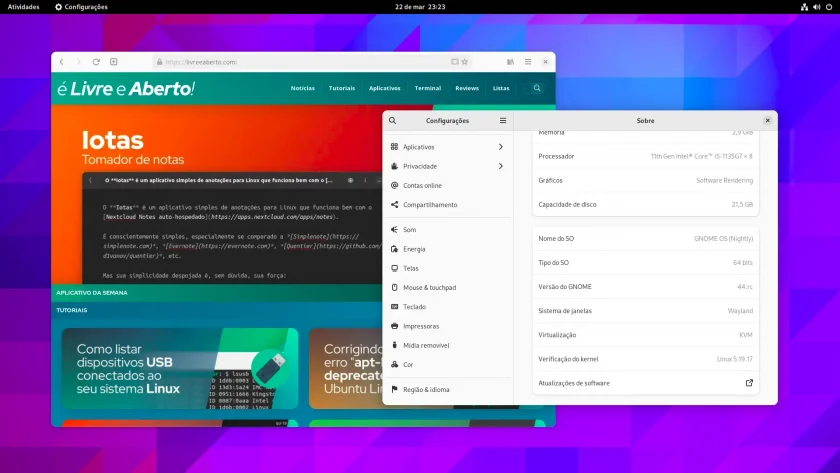The width and height of the screenshot is (840, 473).
Task: Expand the Privacidade settings chevron
Action: click(500, 166)
